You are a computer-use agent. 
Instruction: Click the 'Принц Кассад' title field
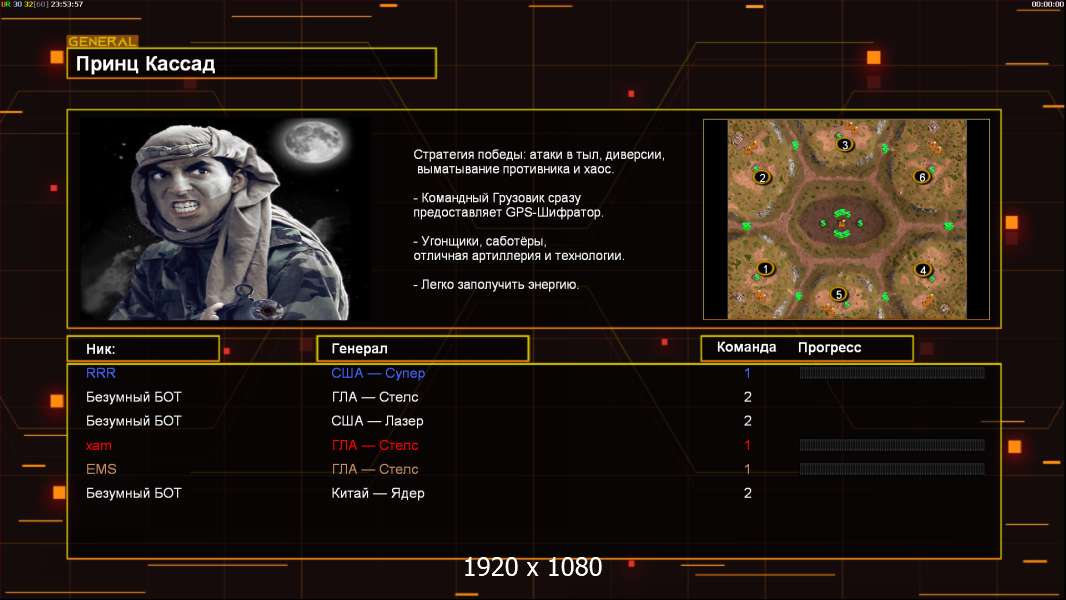tap(252, 64)
